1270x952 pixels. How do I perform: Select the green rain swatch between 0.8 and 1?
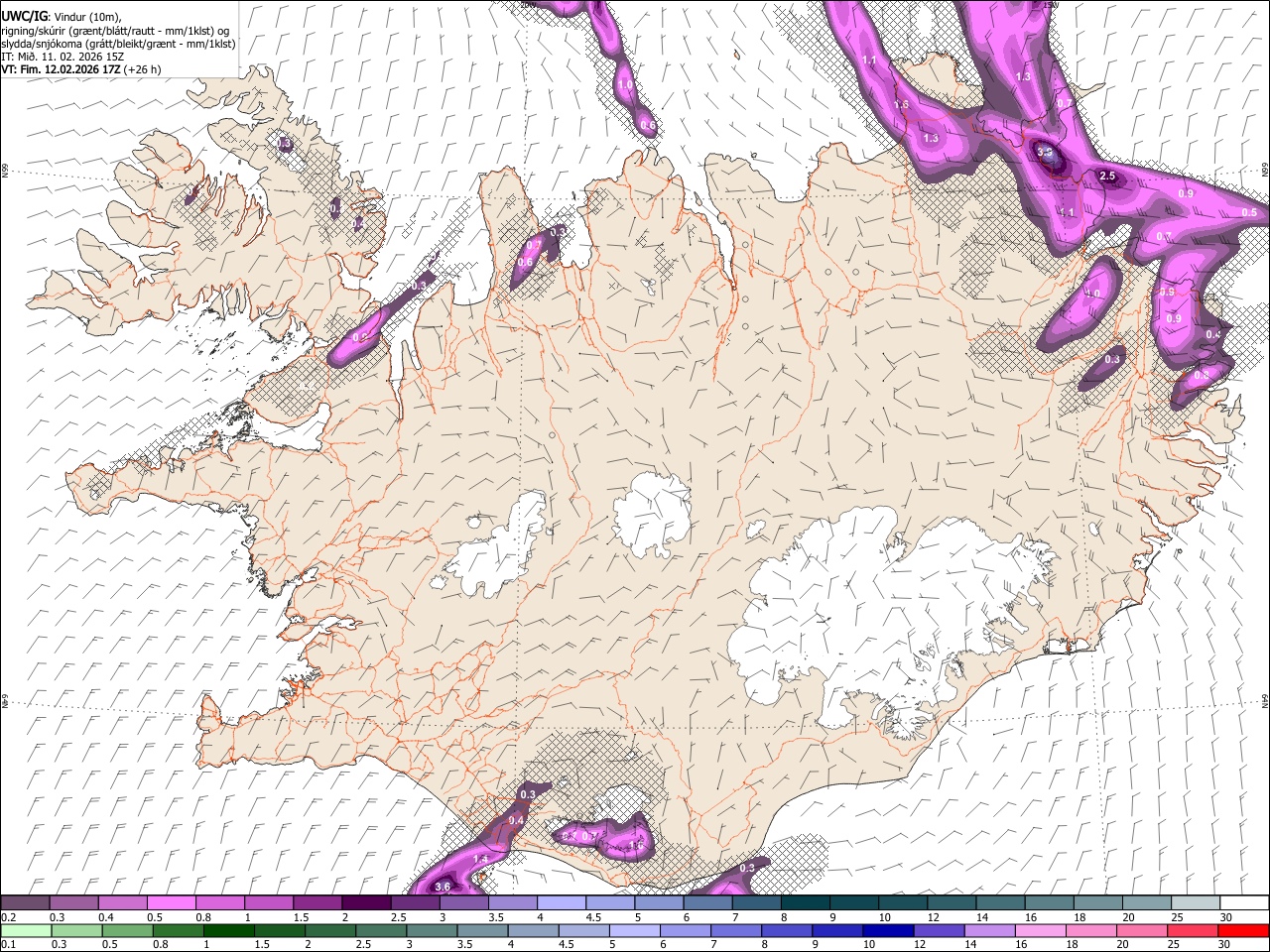point(179,930)
